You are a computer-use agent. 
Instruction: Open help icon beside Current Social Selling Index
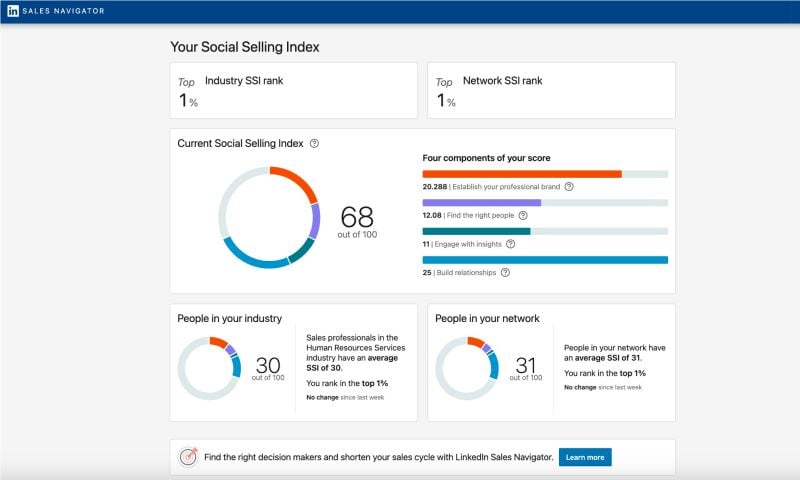tap(314, 143)
